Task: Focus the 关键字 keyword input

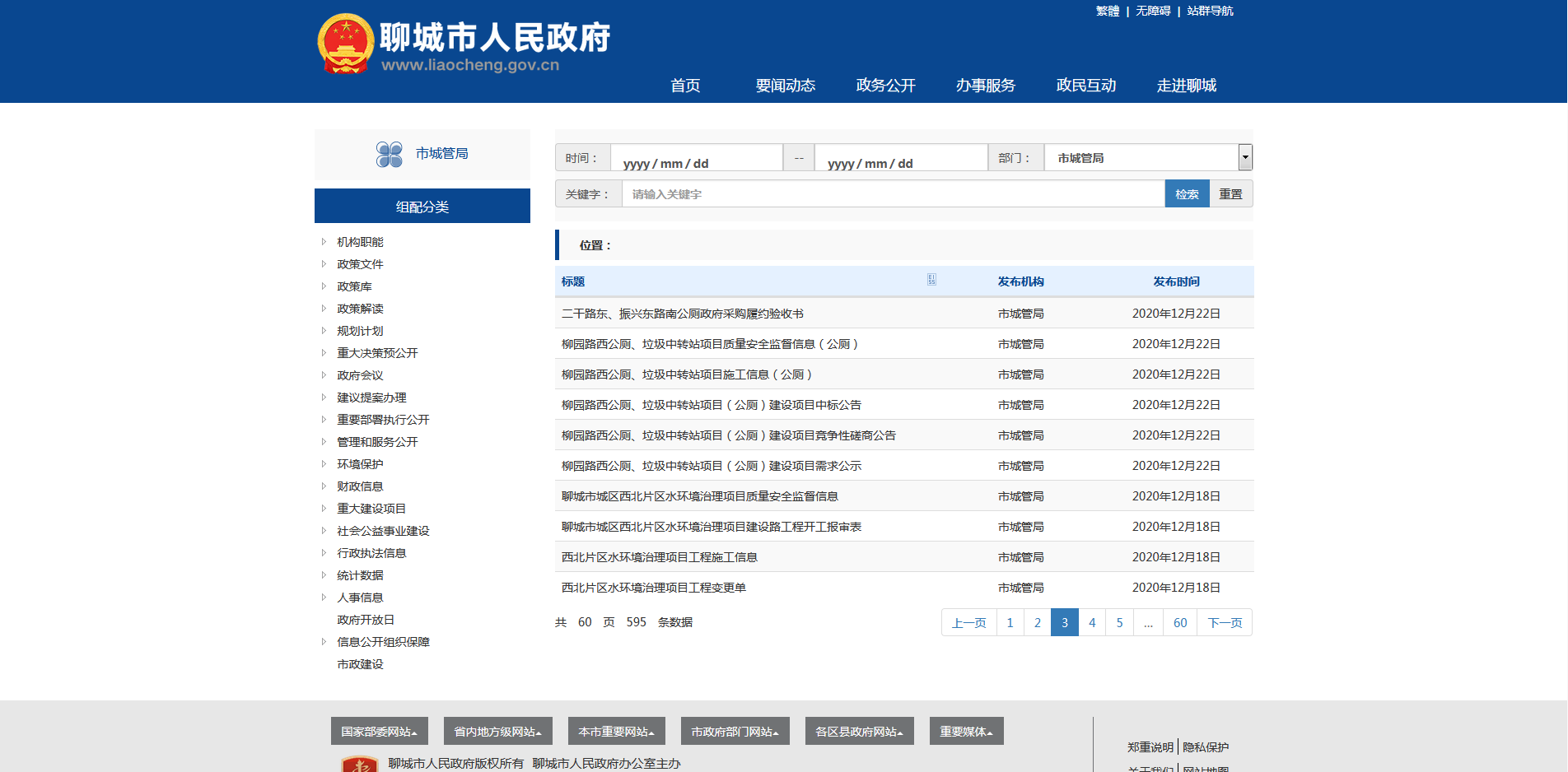Action: 894,194
